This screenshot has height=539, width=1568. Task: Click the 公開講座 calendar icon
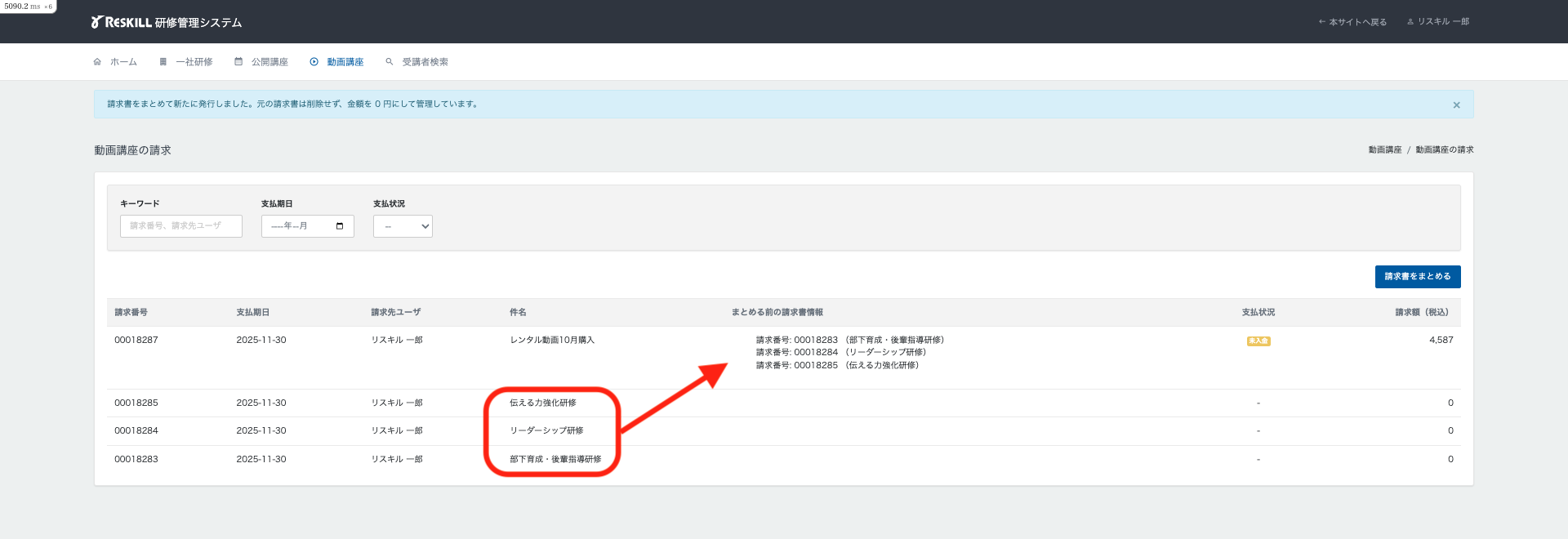(x=238, y=62)
